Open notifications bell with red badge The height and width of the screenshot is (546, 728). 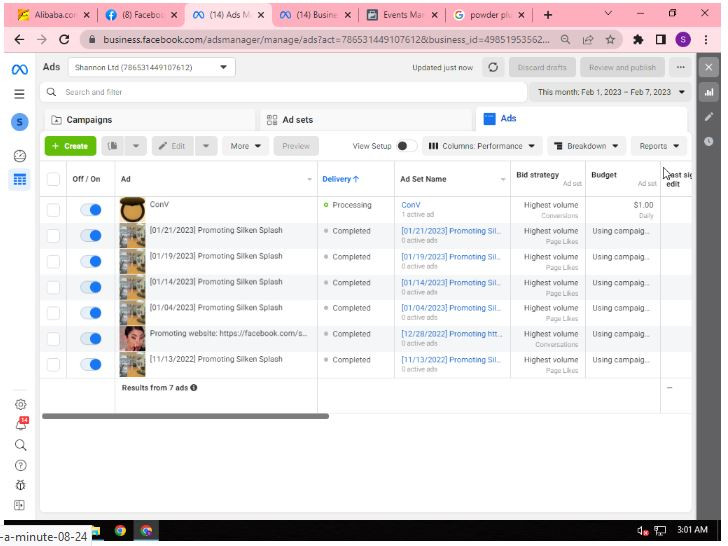coord(22,424)
